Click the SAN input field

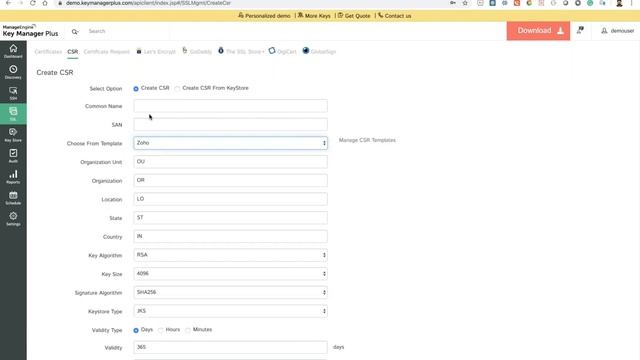tap(230, 124)
